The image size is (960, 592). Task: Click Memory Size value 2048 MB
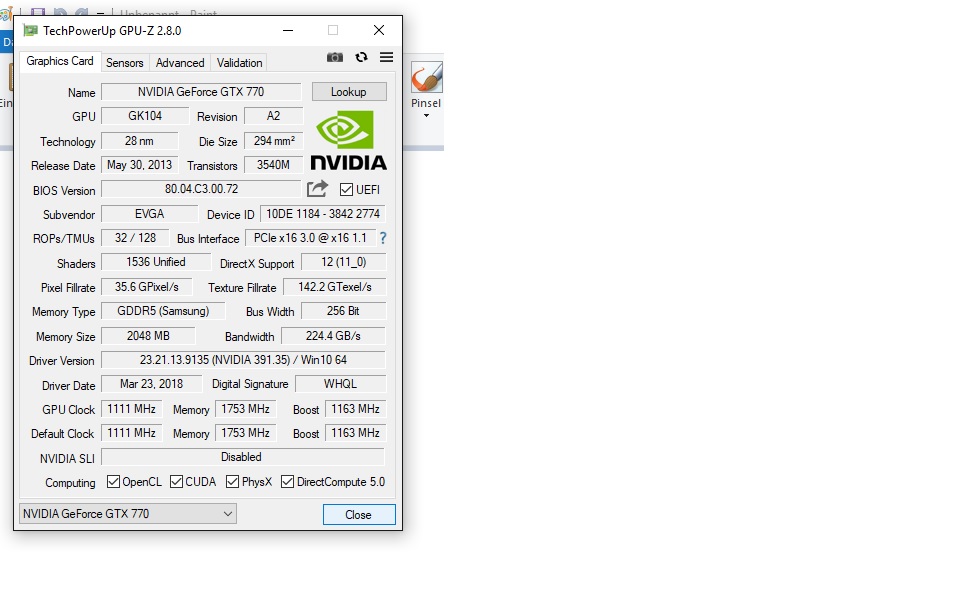coord(148,335)
